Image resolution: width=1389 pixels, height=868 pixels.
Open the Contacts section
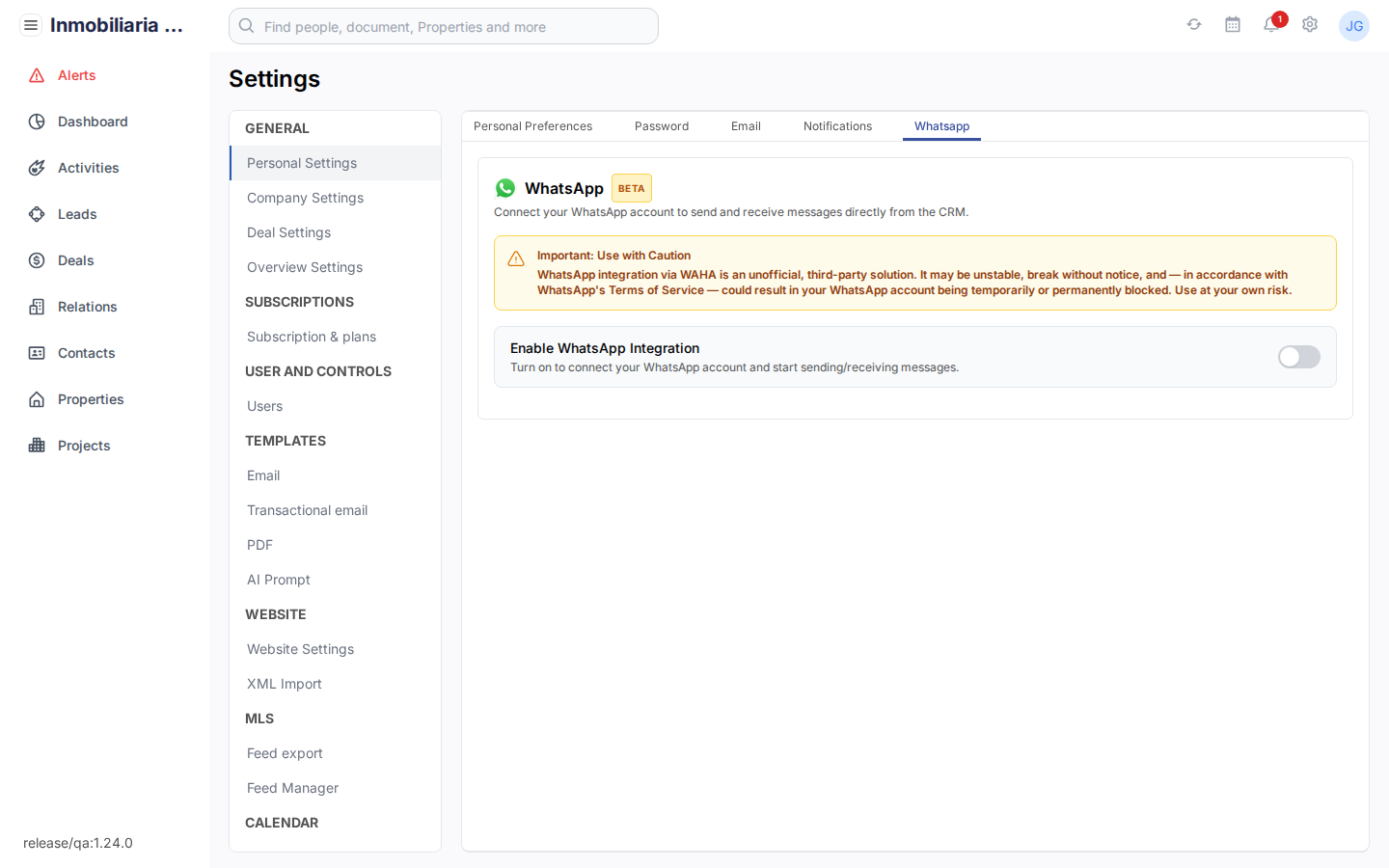tap(85, 353)
